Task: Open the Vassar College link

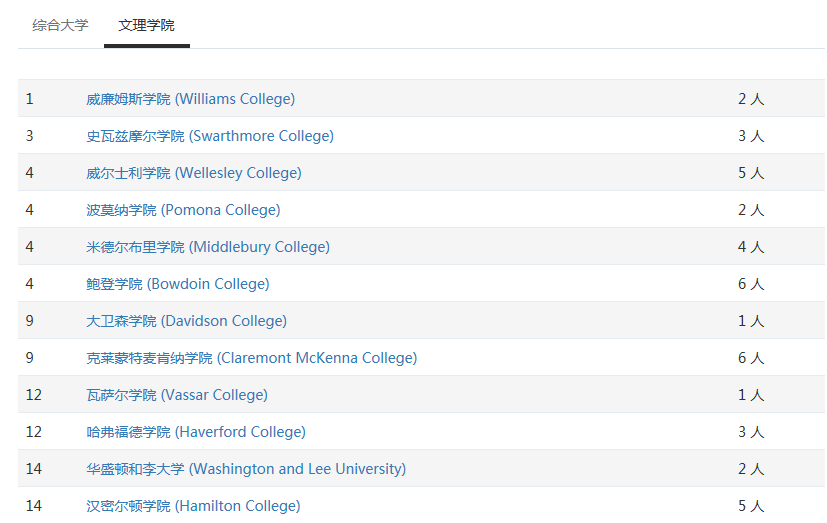Action: [x=177, y=394]
